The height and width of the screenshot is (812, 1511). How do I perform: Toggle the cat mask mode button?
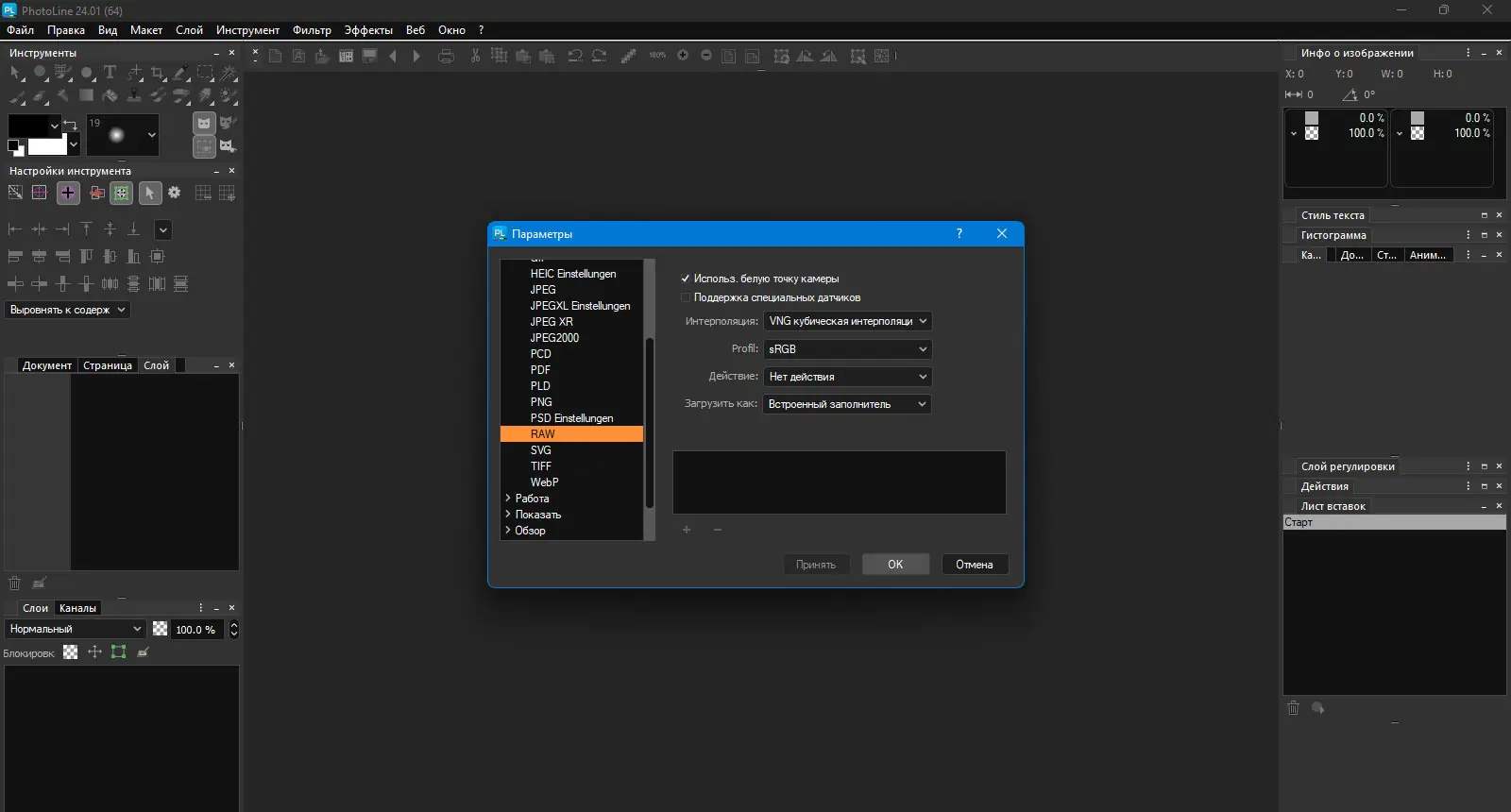204,123
